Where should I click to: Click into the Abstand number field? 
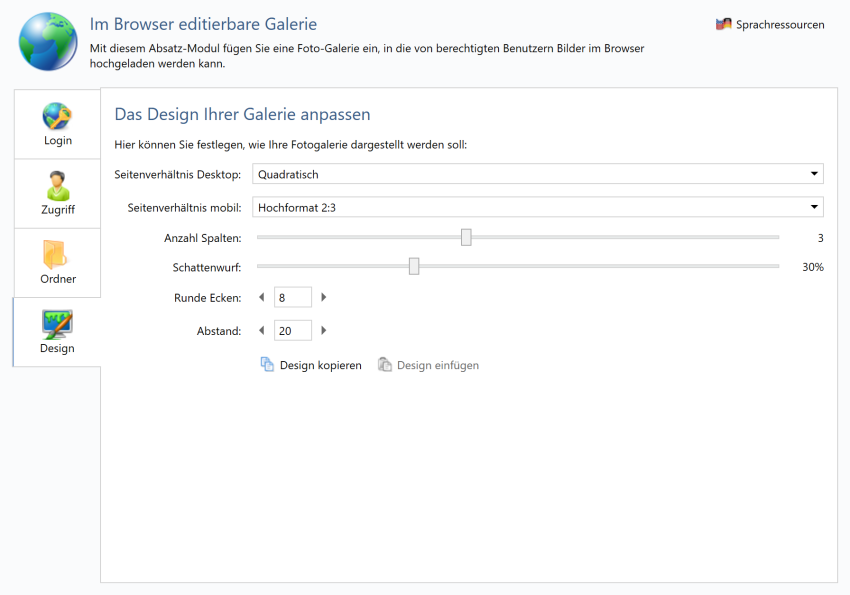click(292, 331)
